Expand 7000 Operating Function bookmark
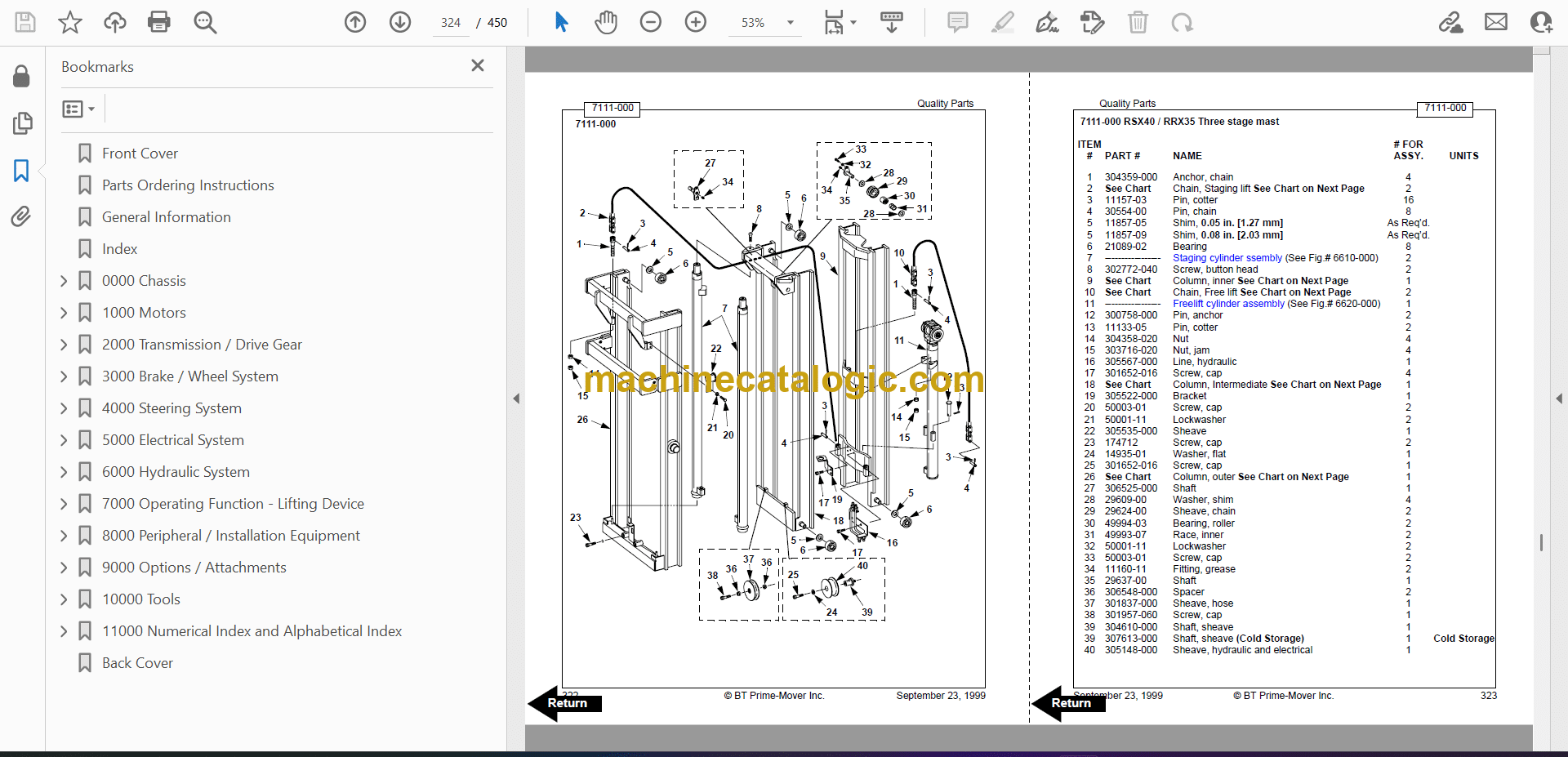The image size is (1568, 757). tap(64, 504)
